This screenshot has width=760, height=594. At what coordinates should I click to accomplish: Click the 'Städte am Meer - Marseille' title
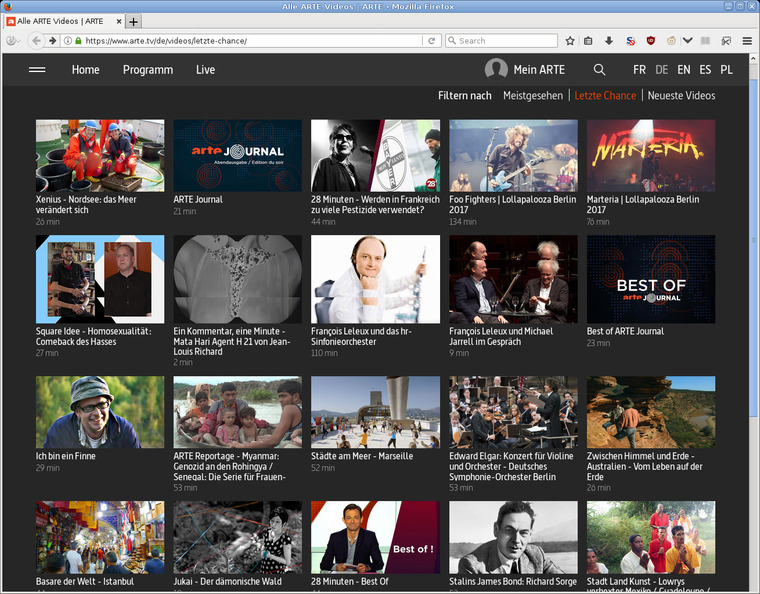[x=362, y=456]
